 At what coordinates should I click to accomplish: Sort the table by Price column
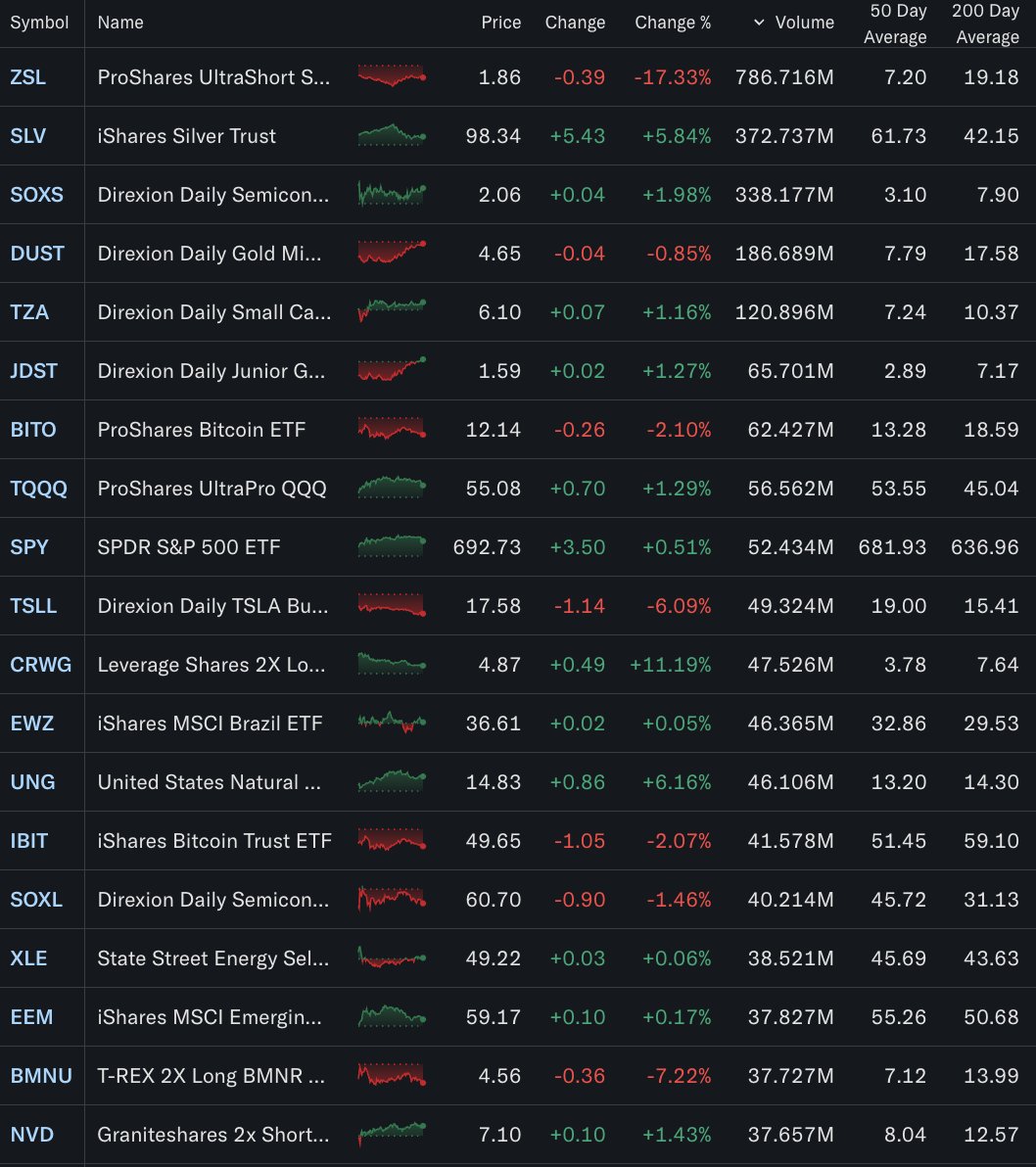[x=500, y=22]
